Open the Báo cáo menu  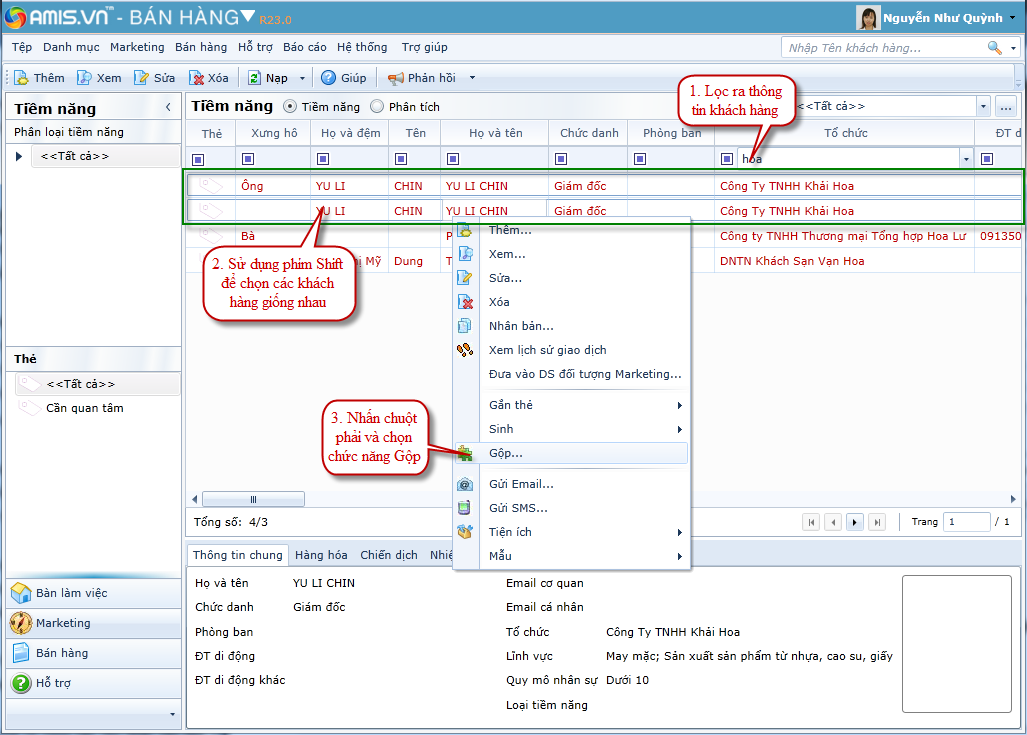pos(305,47)
